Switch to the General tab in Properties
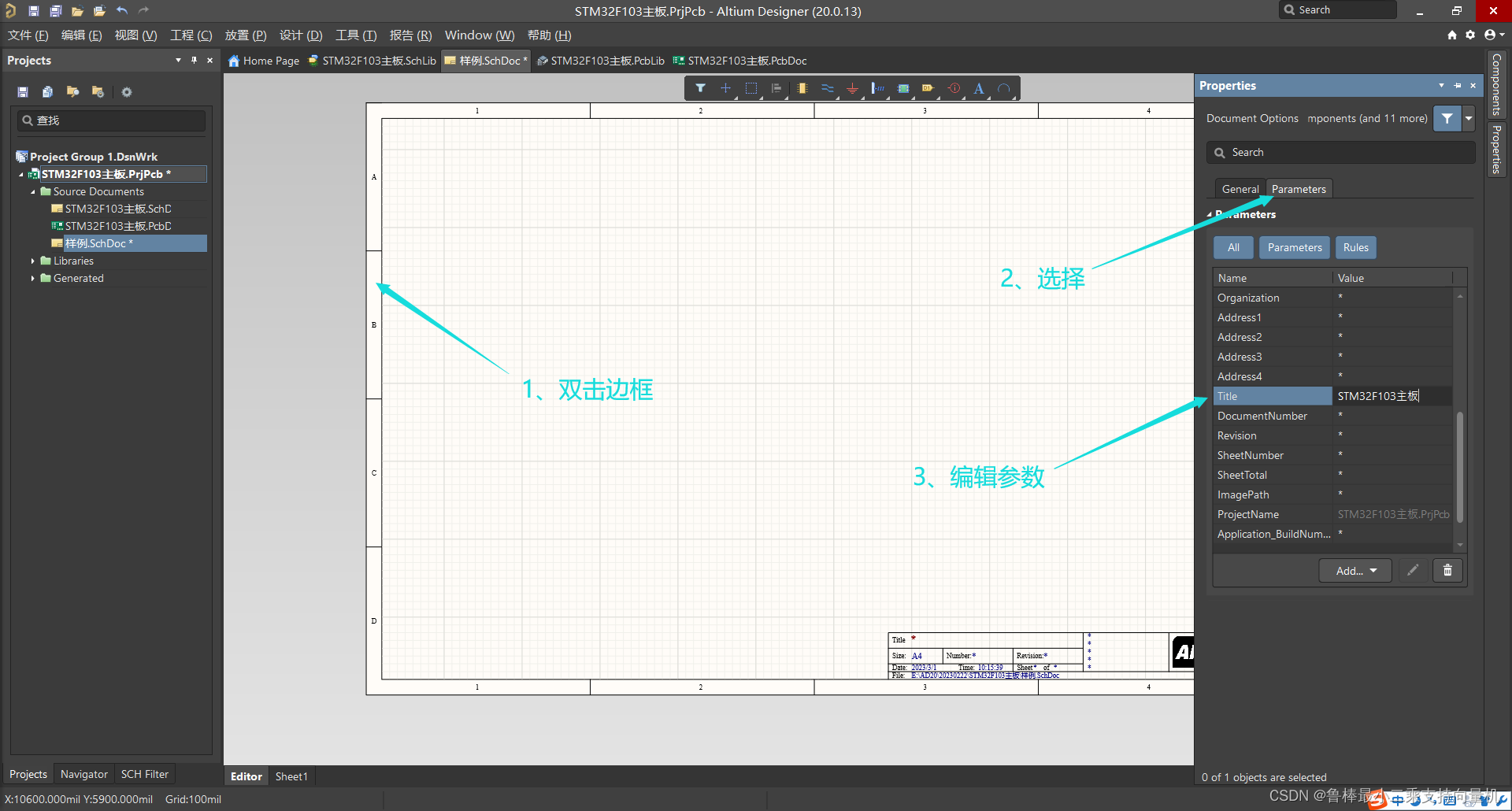 coord(1240,189)
